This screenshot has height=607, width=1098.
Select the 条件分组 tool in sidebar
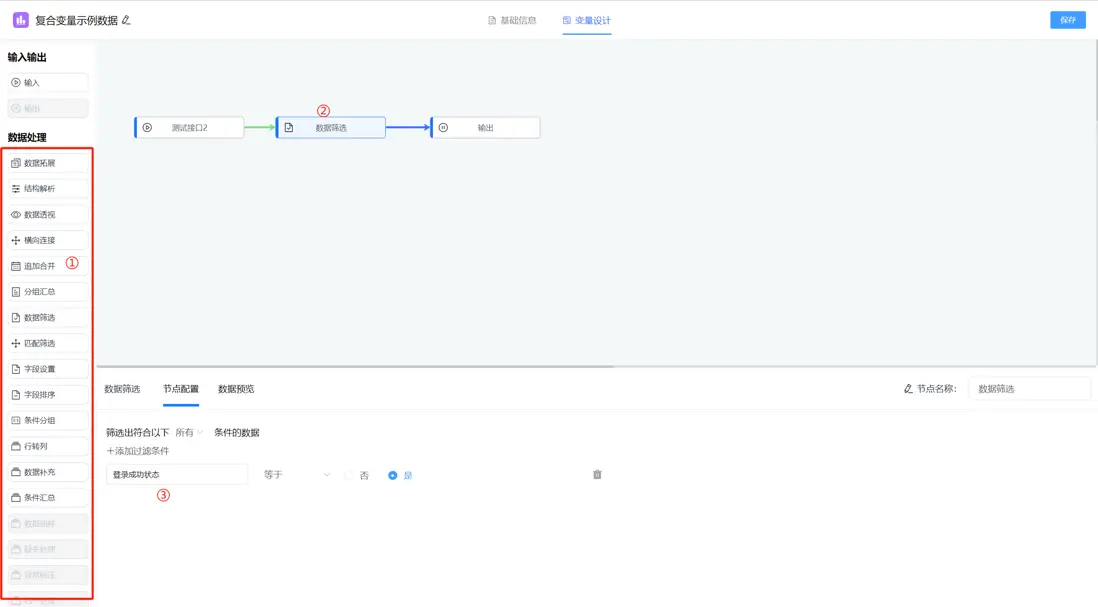(48, 421)
